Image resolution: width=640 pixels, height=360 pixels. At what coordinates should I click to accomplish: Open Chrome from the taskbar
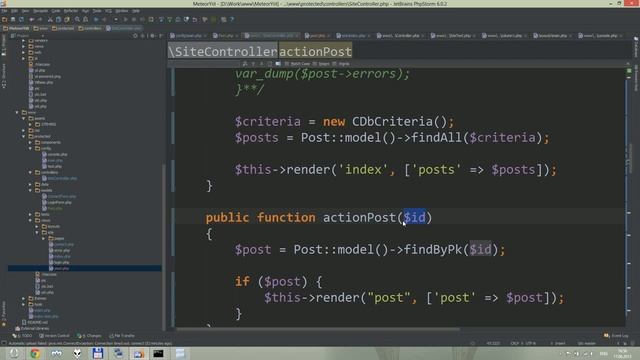35,353
